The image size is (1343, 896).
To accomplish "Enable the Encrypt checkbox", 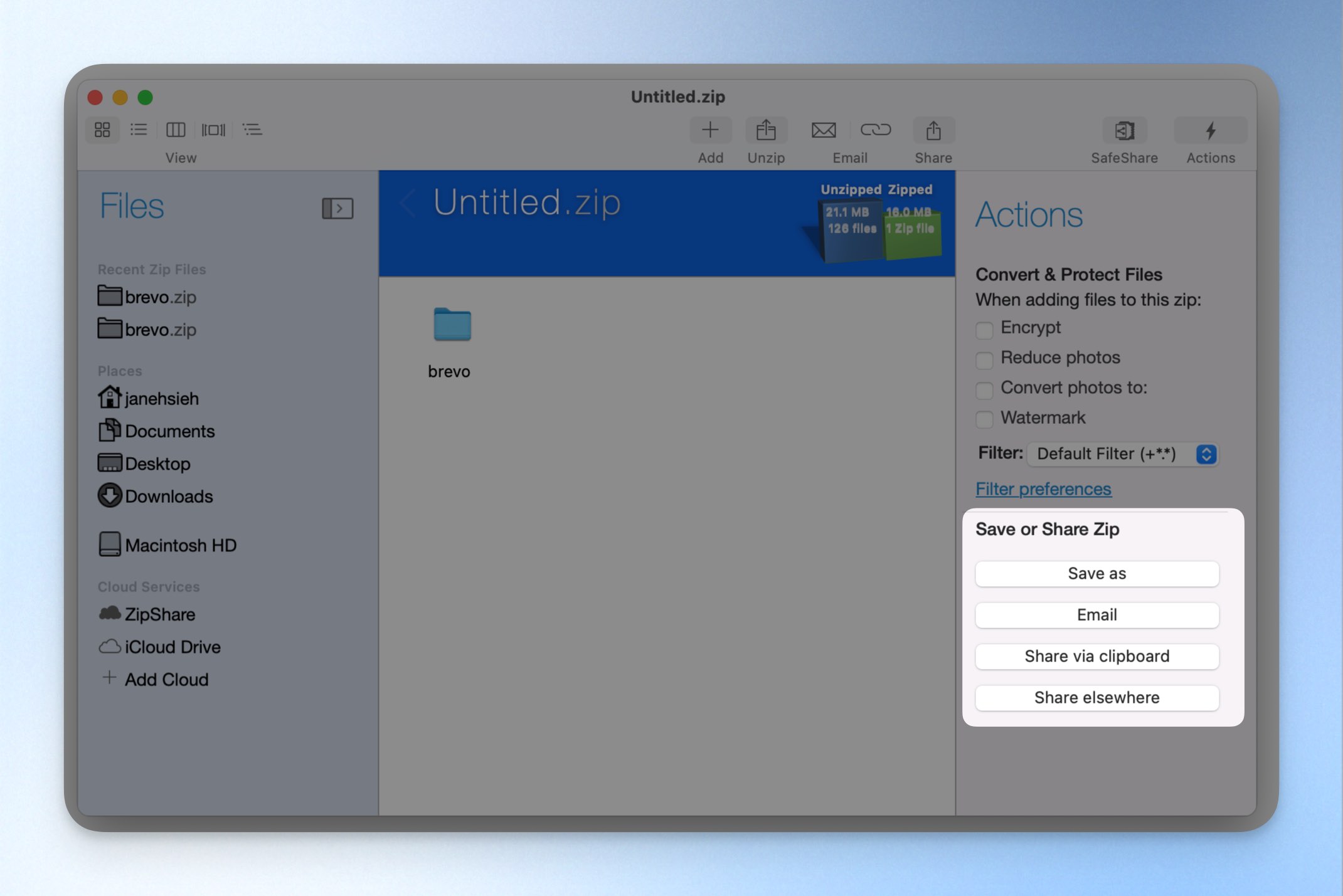I will (x=984, y=329).
